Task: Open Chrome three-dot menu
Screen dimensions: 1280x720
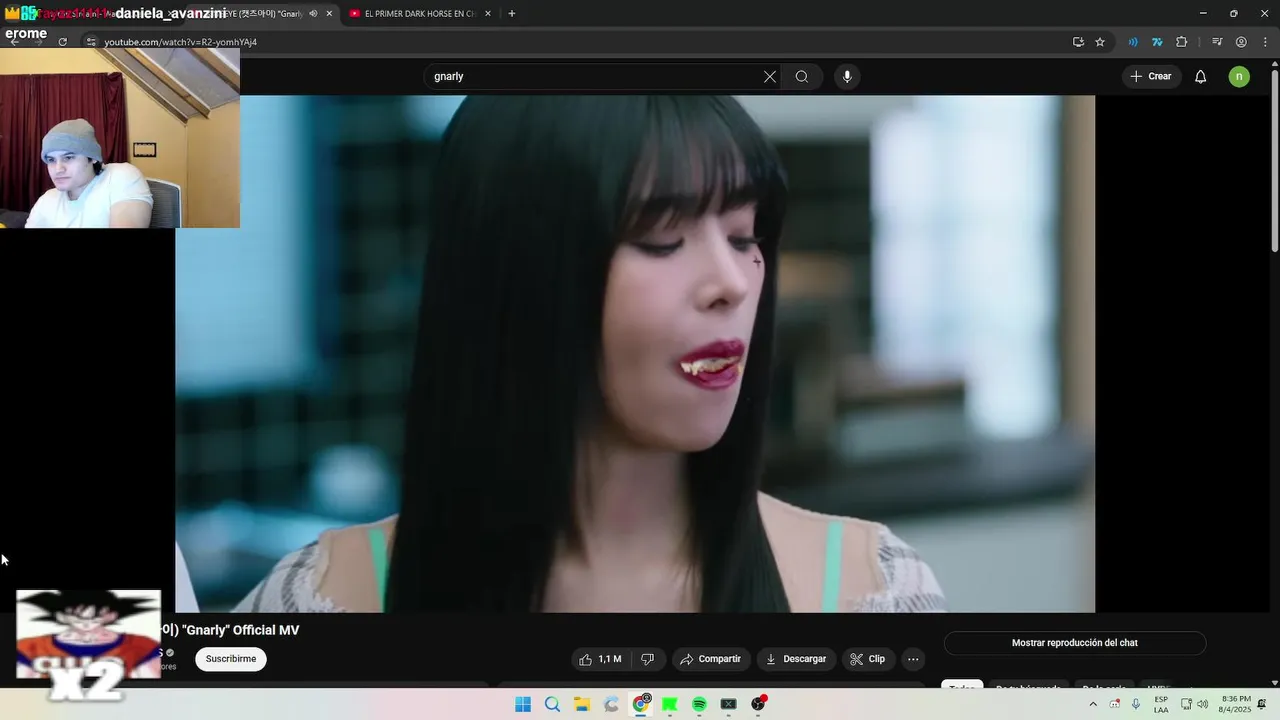Action: click(1265, 42)
